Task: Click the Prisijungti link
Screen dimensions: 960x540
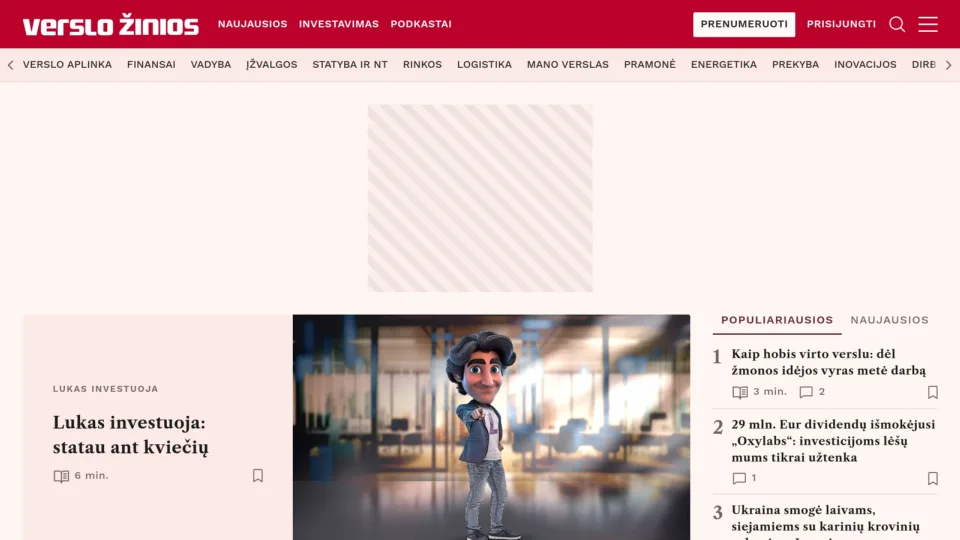Action: coord(841,24)
